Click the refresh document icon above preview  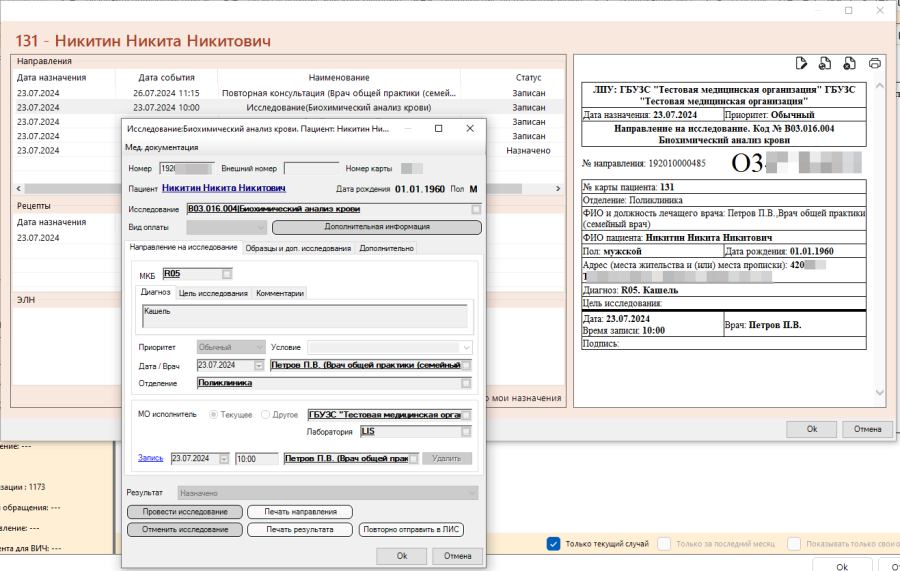pyautogui.click(x=825, y=63)
